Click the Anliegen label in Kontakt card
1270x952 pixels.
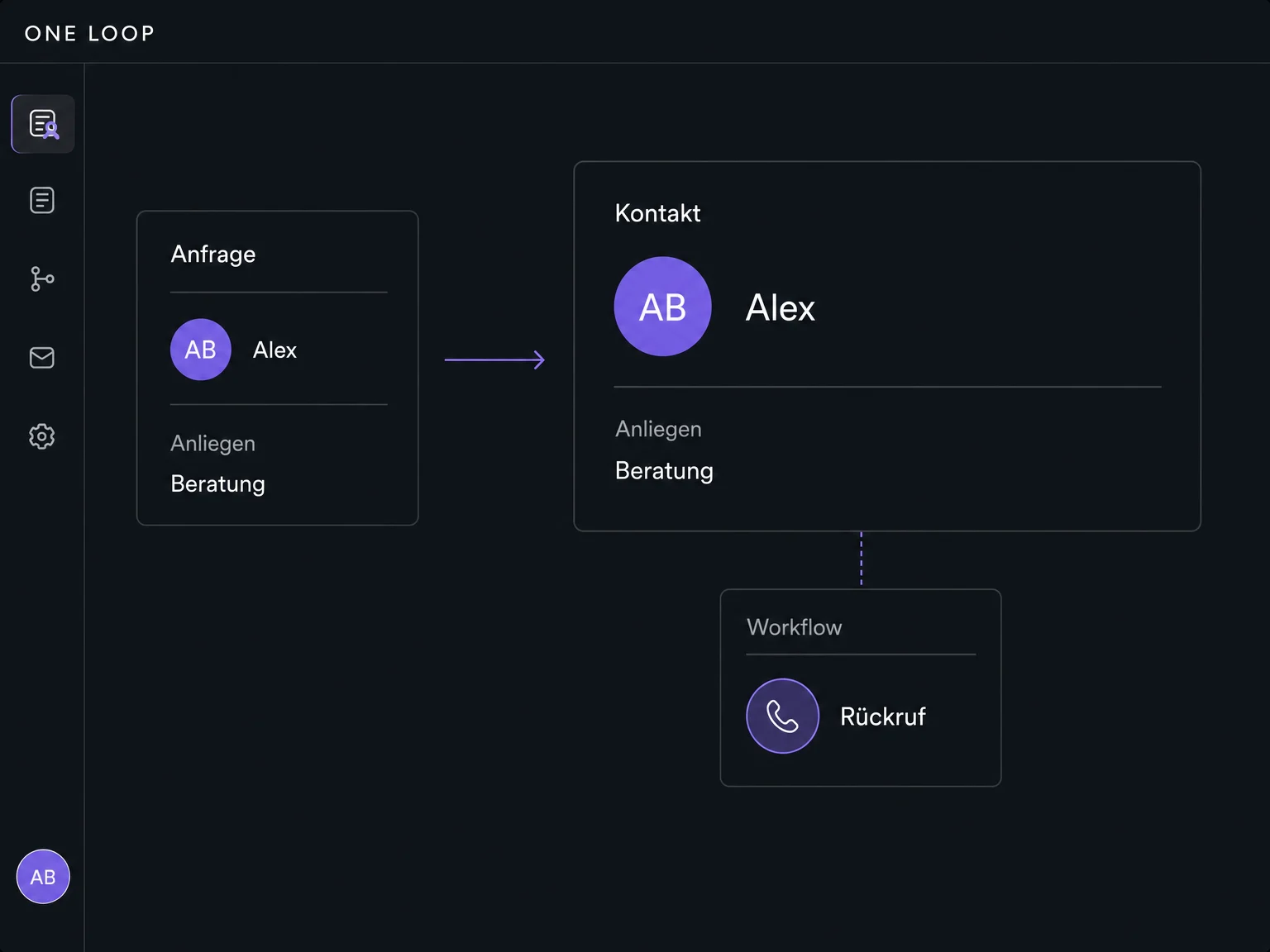658,429
